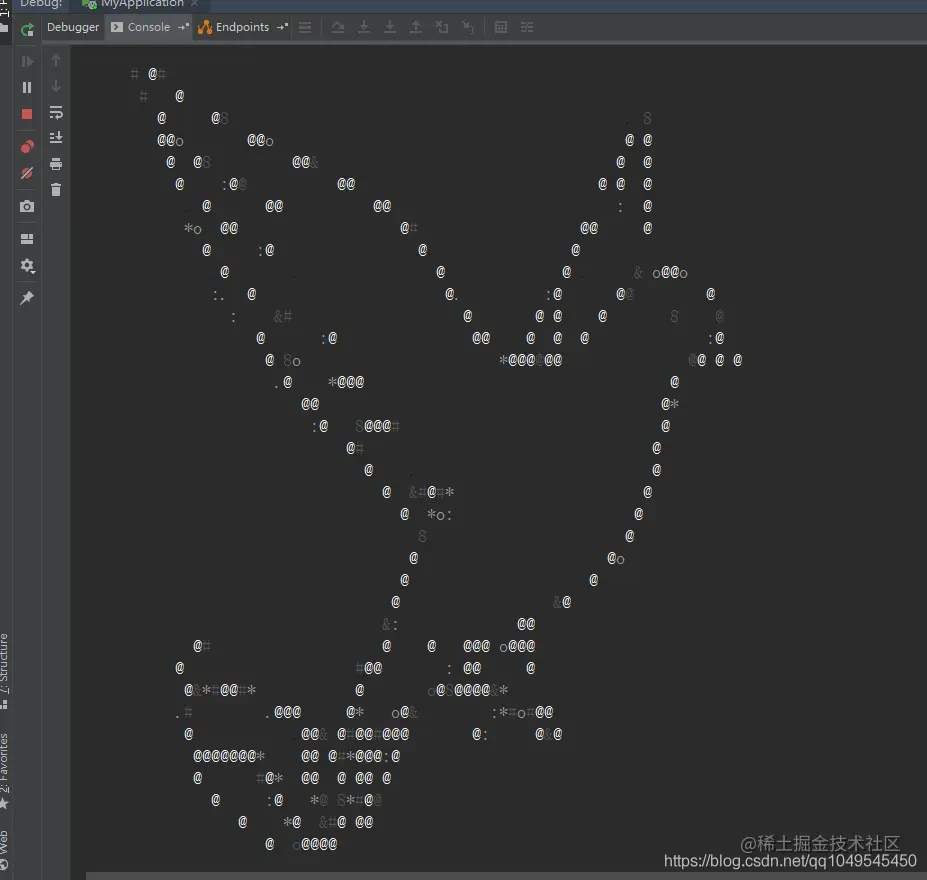Image resolution: width=927 pixels, height=880 pixels.
Task: Click the Evaluate Expression calculator icon
Action: tap(501, 27)
